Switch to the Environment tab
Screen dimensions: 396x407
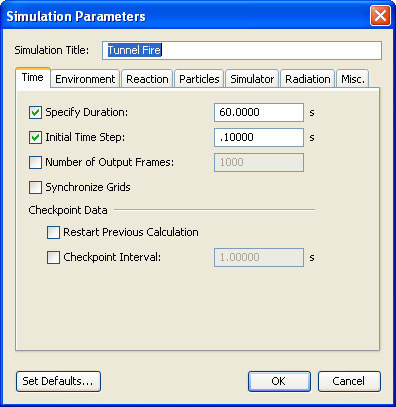[85, 79]
